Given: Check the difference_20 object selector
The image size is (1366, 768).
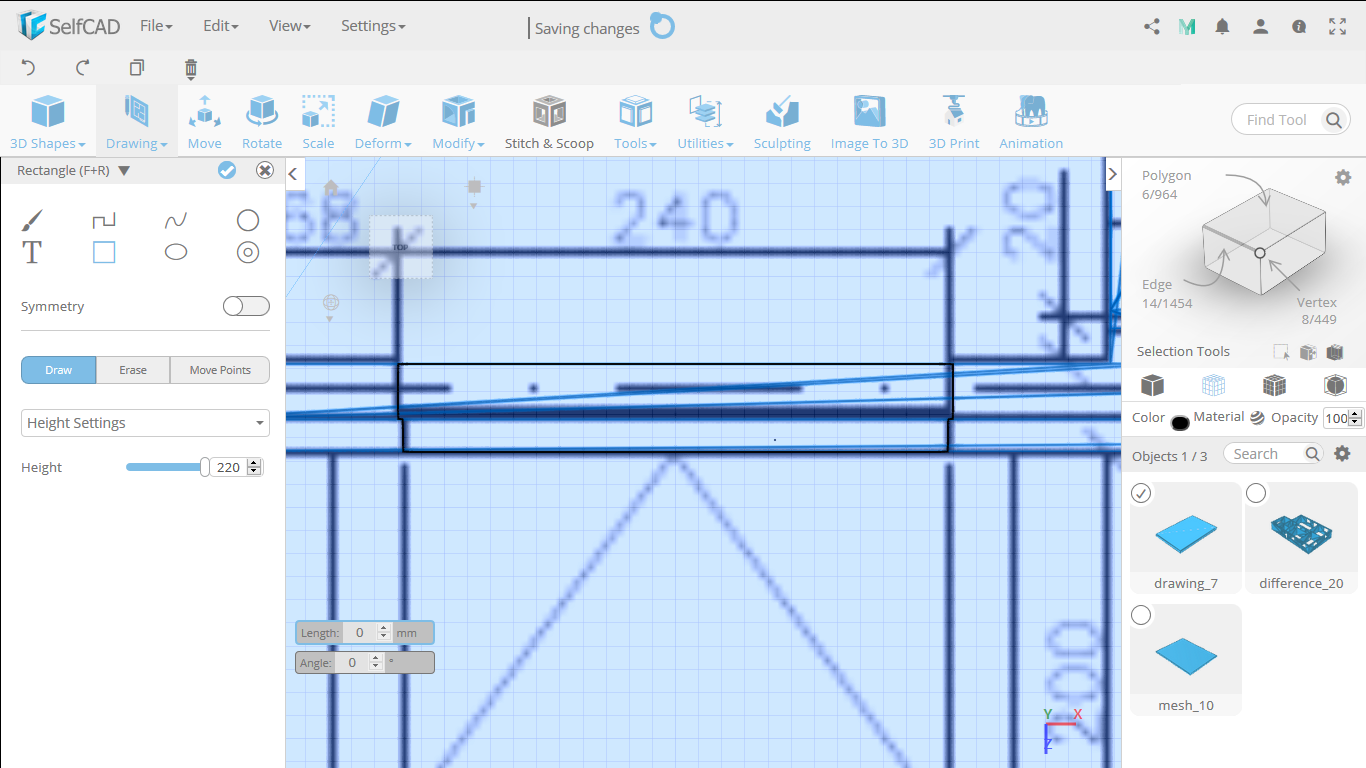Looking at the screenshot, I should tap(1256, 493).
